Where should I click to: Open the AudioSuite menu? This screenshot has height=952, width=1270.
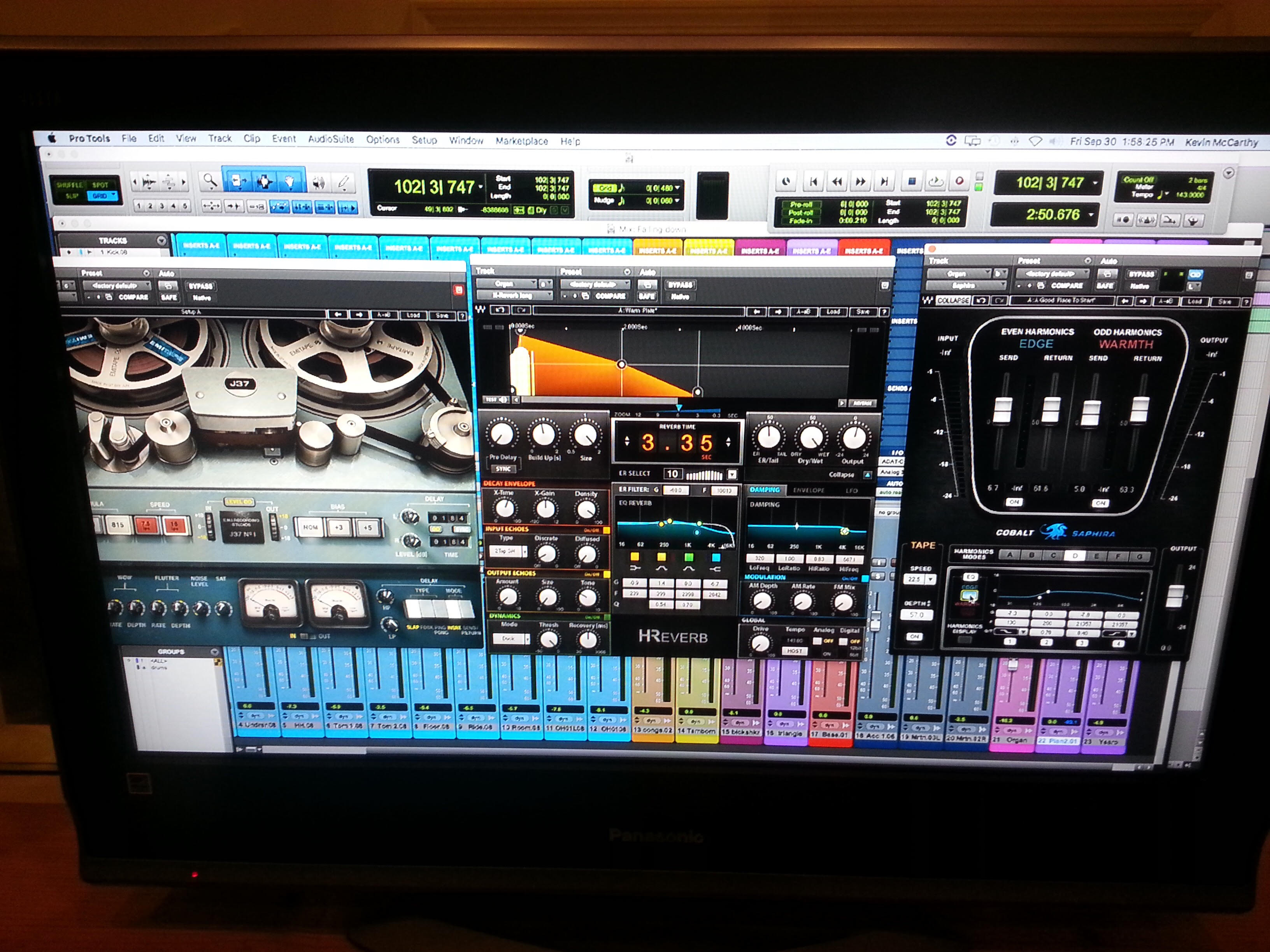click(331, 139)
